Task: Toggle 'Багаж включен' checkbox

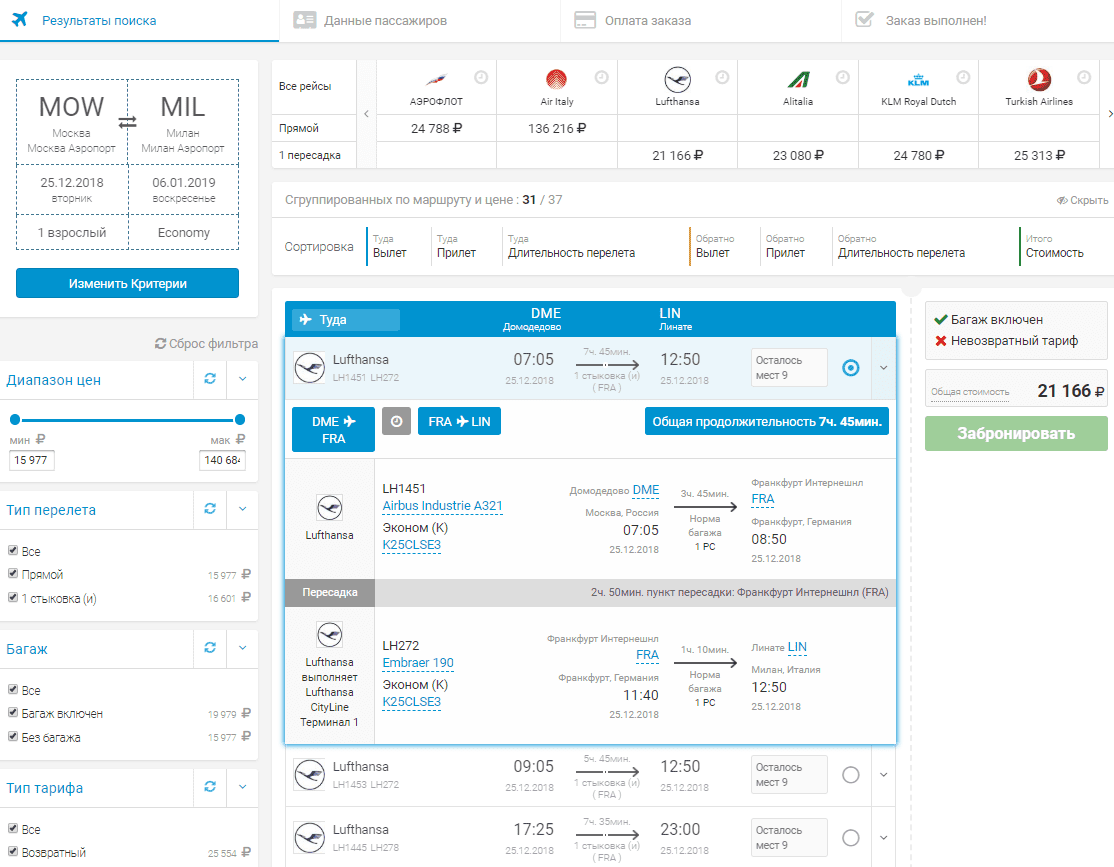Action: [x=13, y=712]
